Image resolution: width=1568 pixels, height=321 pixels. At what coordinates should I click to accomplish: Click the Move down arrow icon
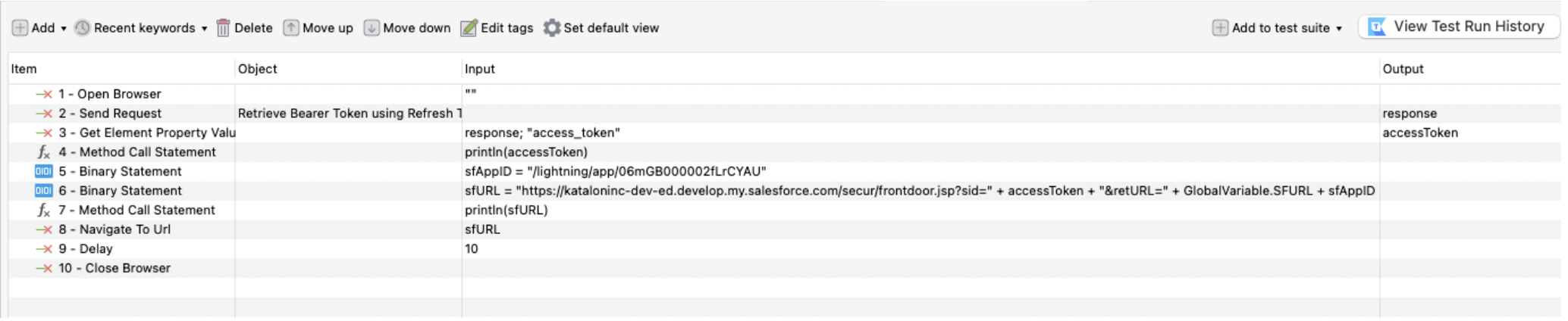(x=372, y=28)
